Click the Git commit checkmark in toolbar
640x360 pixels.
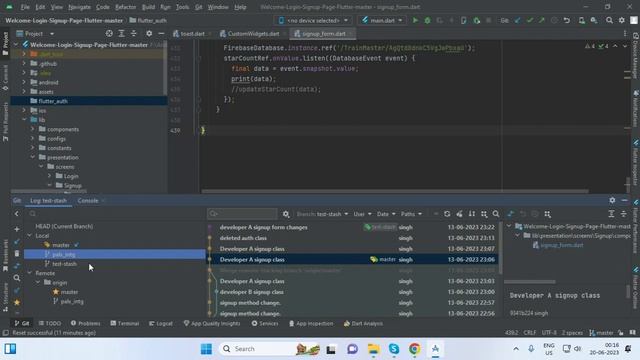pos(530,20)
